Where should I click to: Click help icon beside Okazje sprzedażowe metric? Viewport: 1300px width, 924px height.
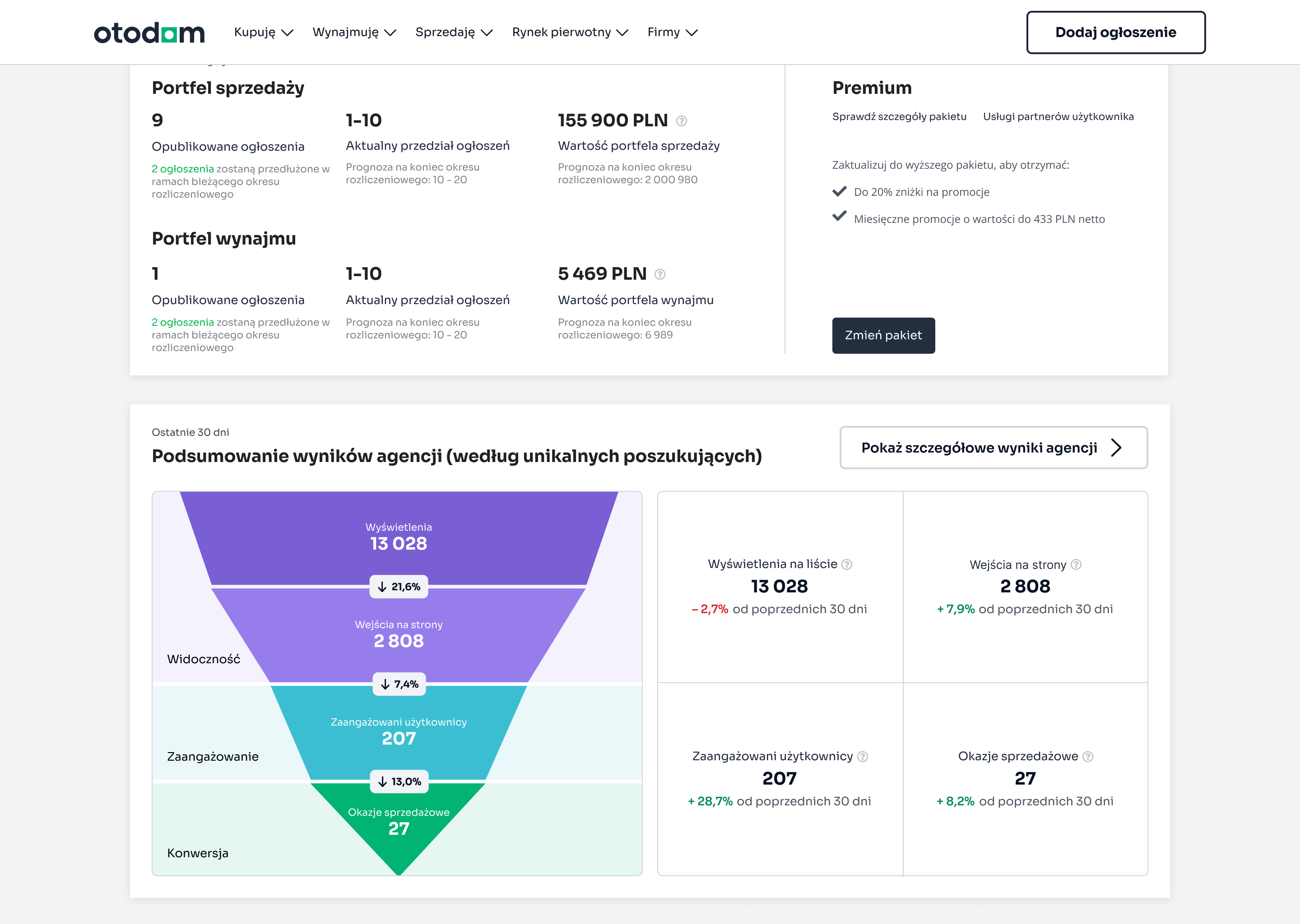tap(1088, 756)
